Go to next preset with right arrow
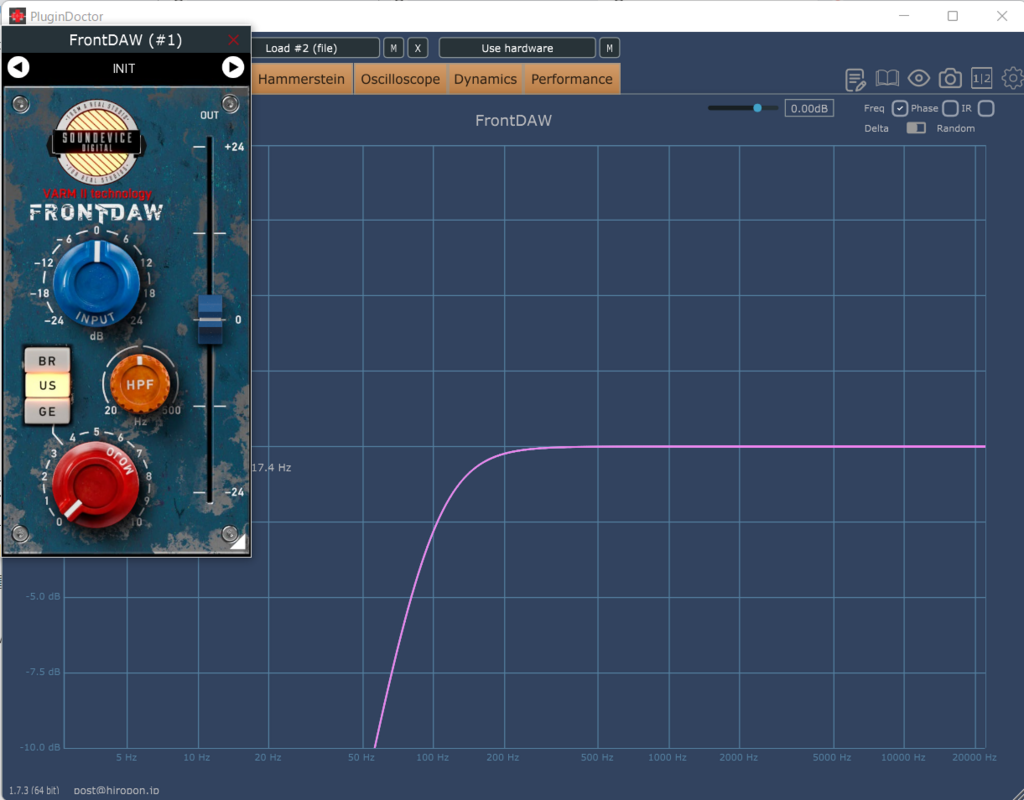1024x800 pixels. (232, 67)
